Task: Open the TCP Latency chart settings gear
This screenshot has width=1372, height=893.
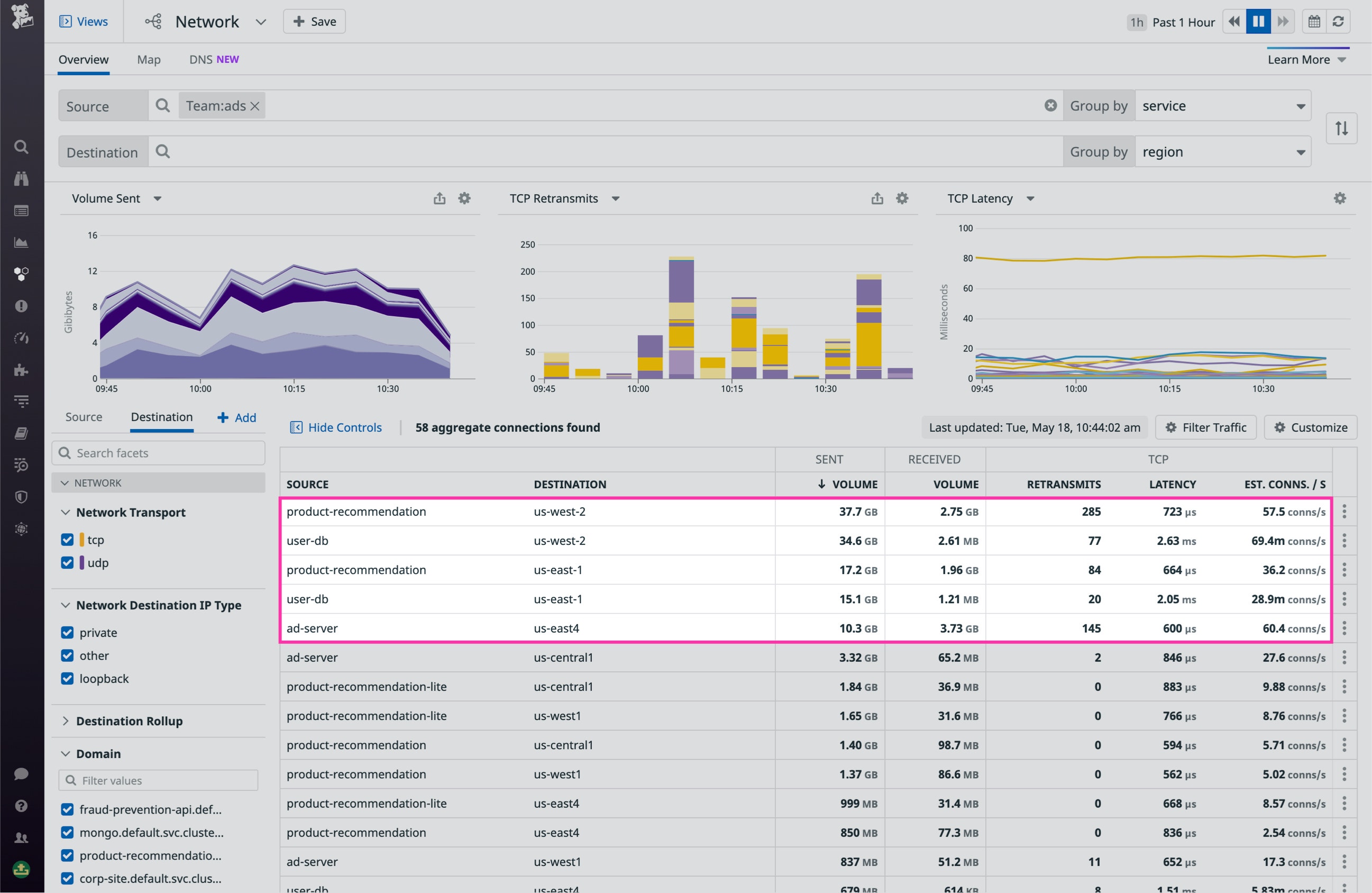Action: click(x=1339, y=198)
